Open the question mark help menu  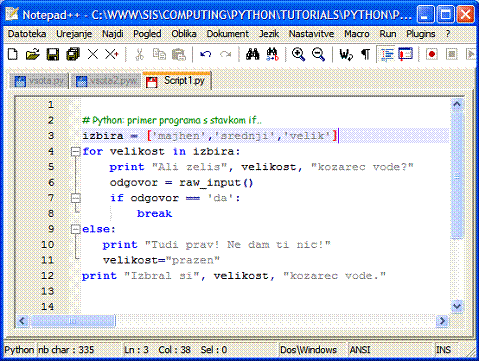click(x=448, y=34)
